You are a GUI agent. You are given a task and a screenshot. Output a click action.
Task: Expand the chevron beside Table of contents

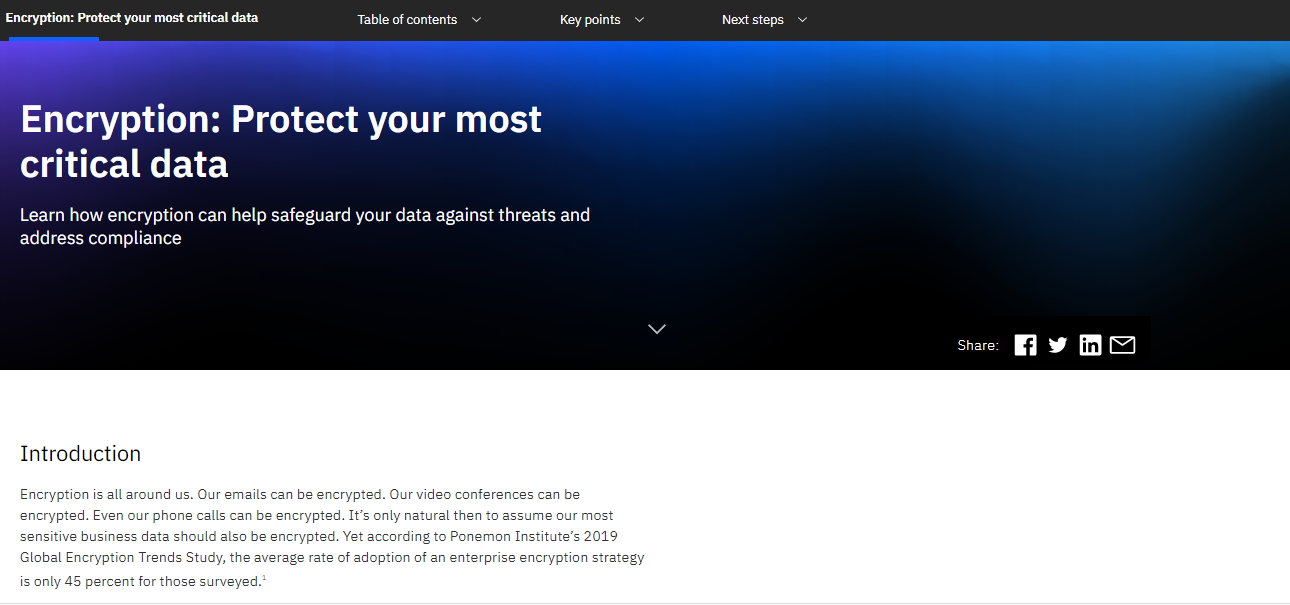coord(477,19)
